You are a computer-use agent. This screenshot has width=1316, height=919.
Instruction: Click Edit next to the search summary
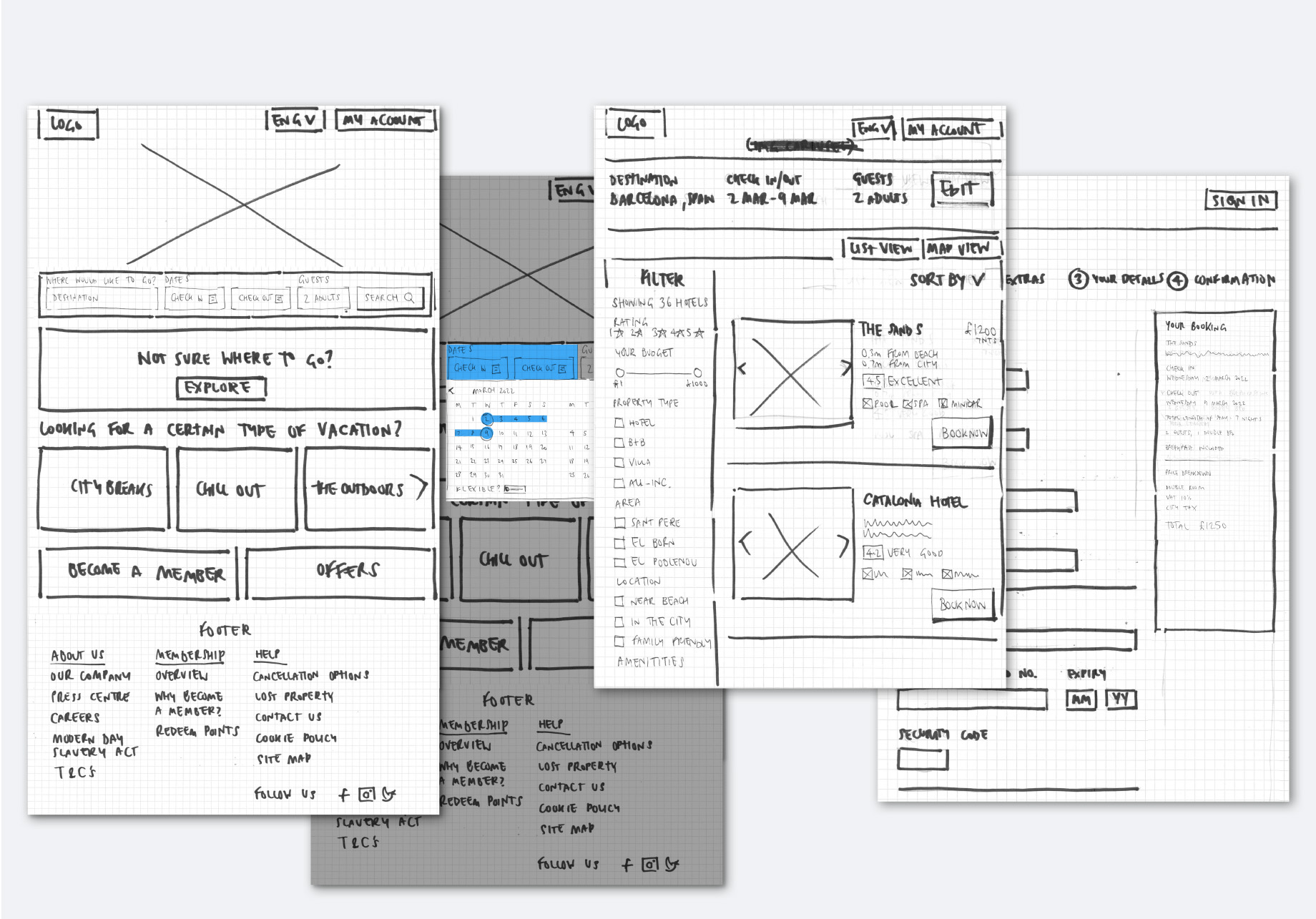coord(963,189)
